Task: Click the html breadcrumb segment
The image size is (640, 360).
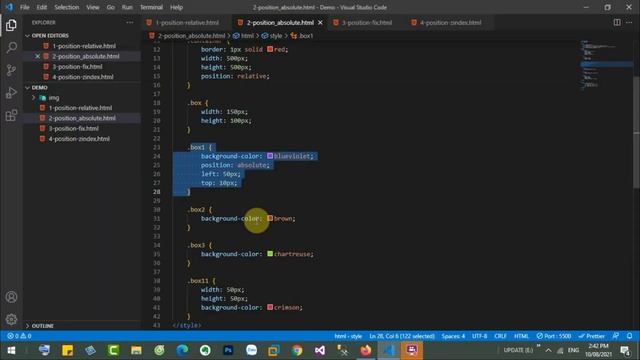Action: click(244, 36)
